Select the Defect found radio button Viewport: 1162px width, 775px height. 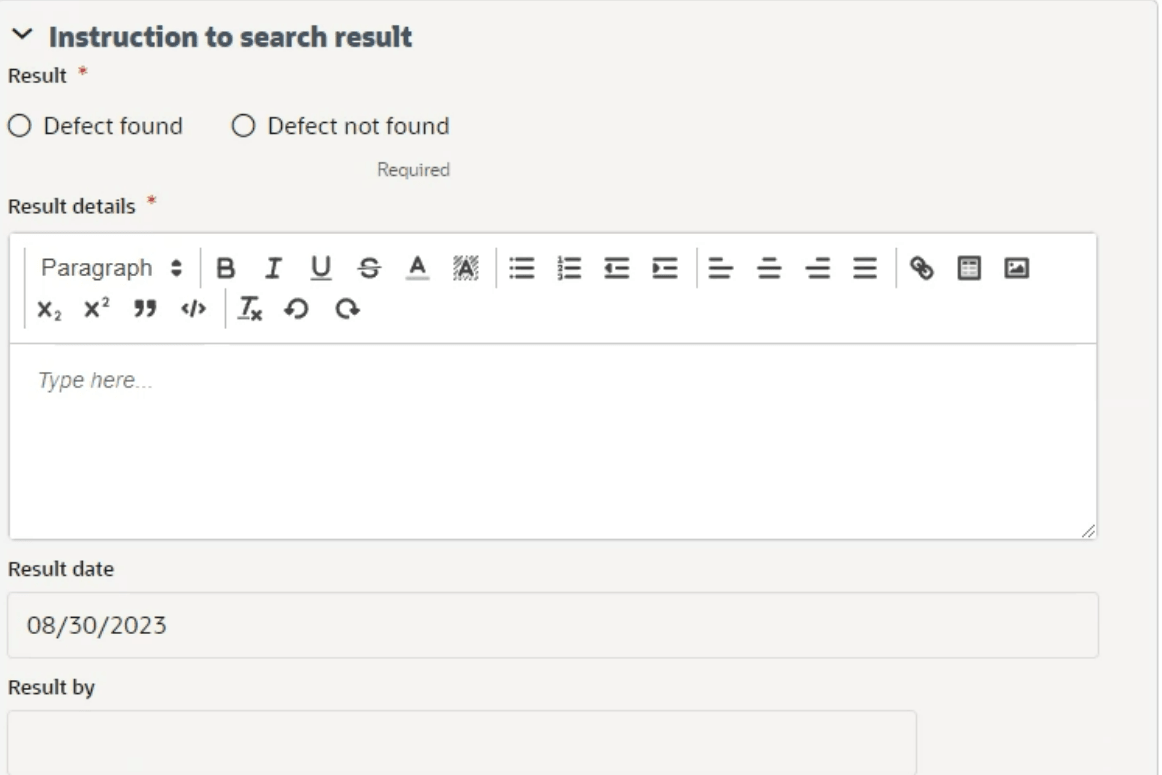click(x=20, y=126)
